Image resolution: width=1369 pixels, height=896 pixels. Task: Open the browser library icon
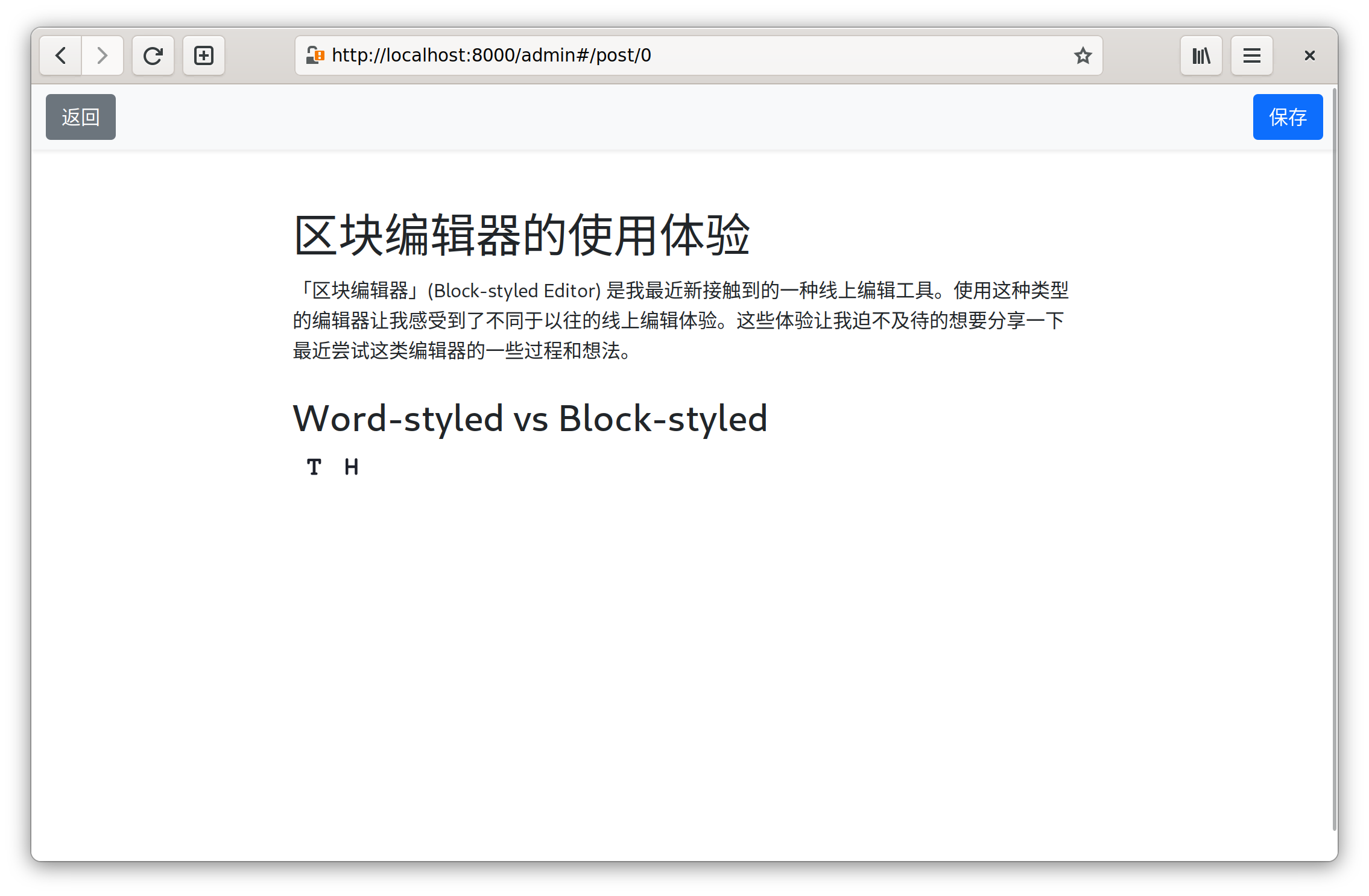coord(1201,55)
